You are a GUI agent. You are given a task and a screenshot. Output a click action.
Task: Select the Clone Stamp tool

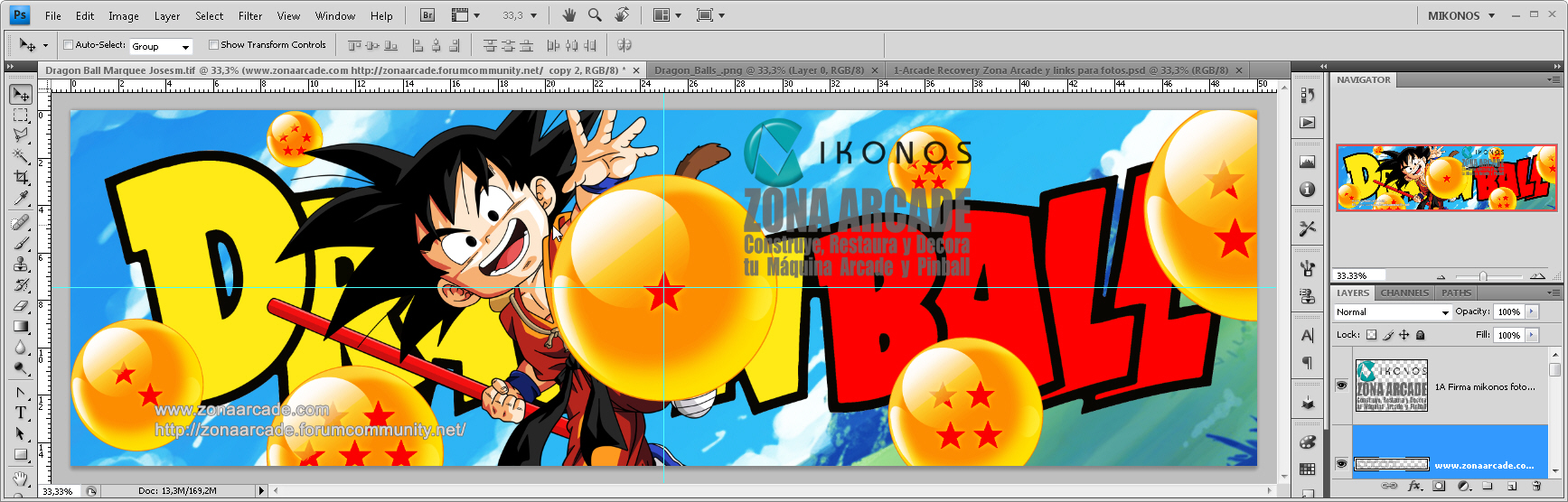[x=21, y=265]
